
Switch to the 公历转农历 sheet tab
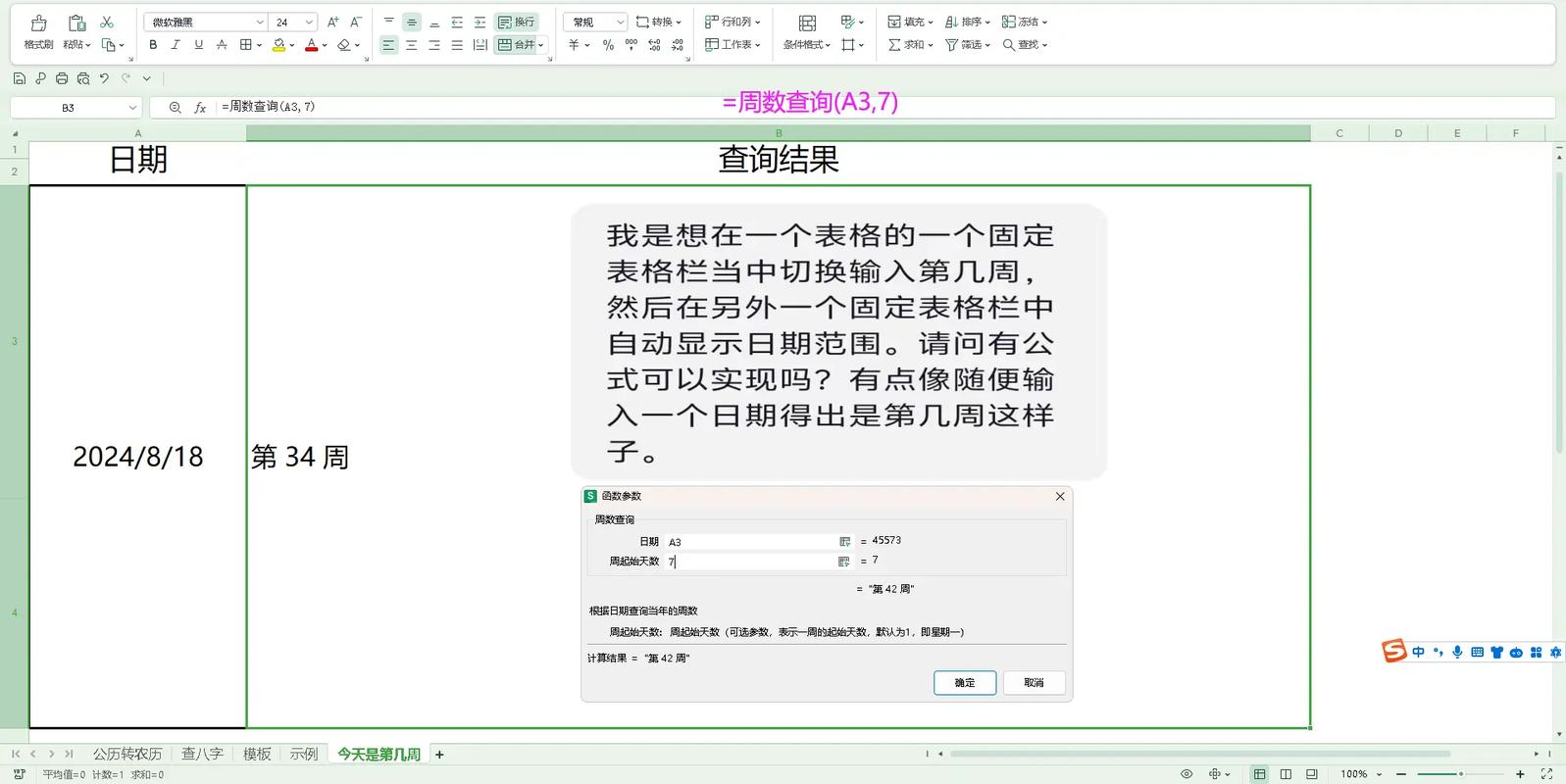(127, 754)
